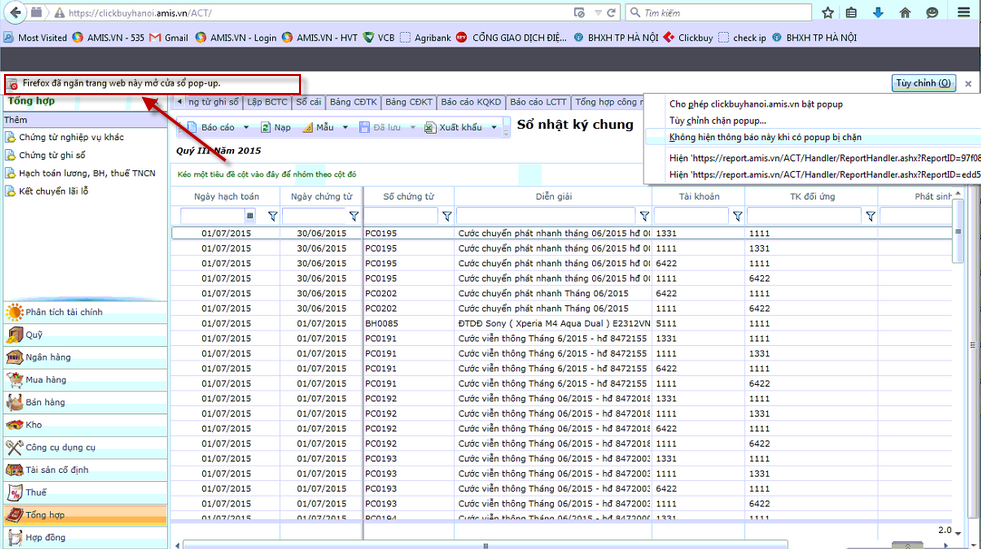The image size is (981, 549).
Task: Open the Mua hàng cart icon
Action: point(14,380)
